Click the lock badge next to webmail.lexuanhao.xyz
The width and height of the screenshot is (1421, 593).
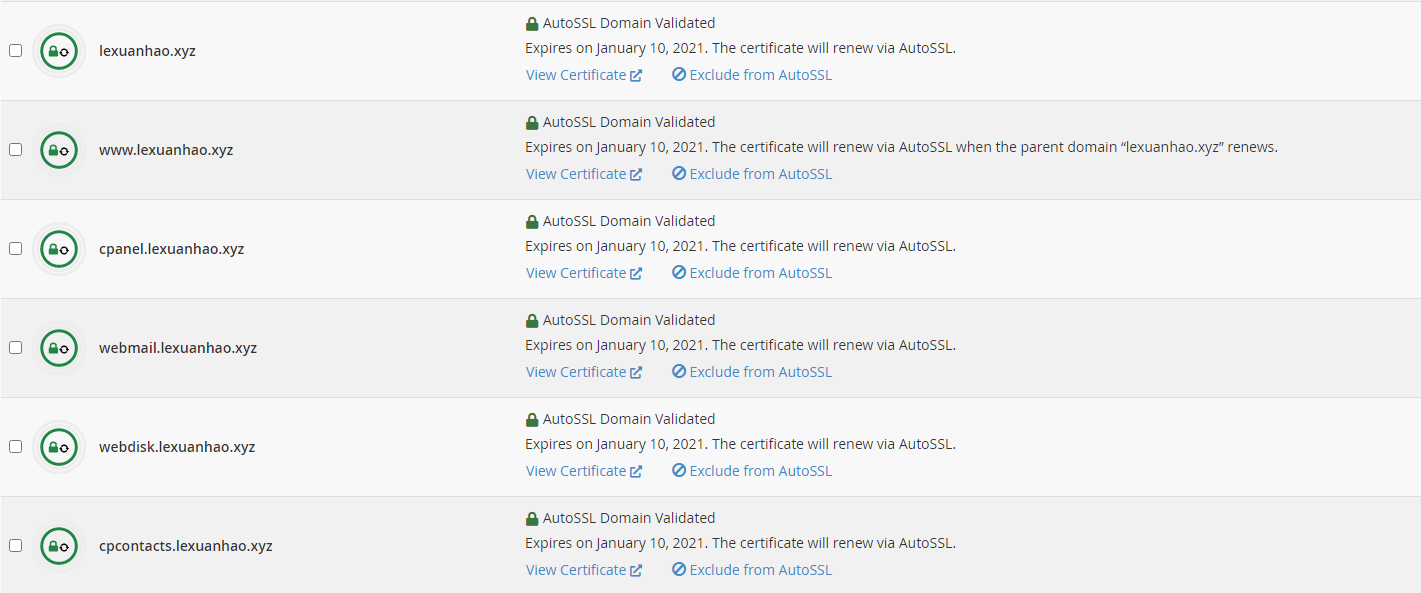coord(59,348)
